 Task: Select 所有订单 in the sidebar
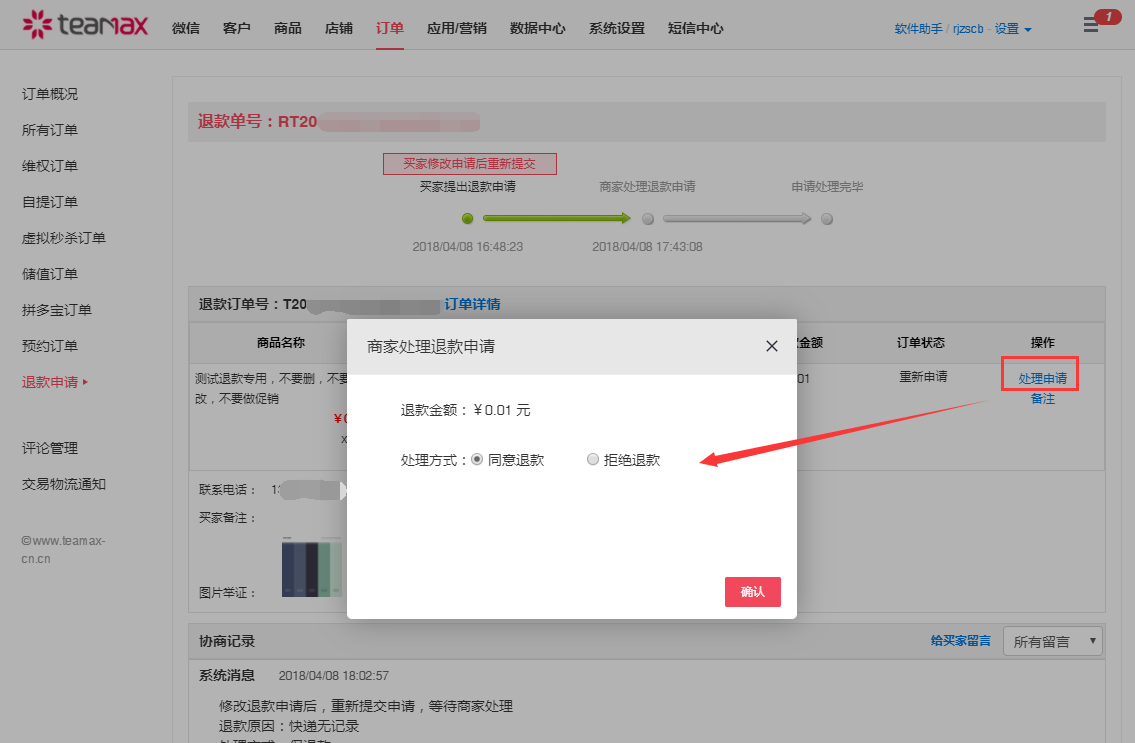[x=50, y=130]
